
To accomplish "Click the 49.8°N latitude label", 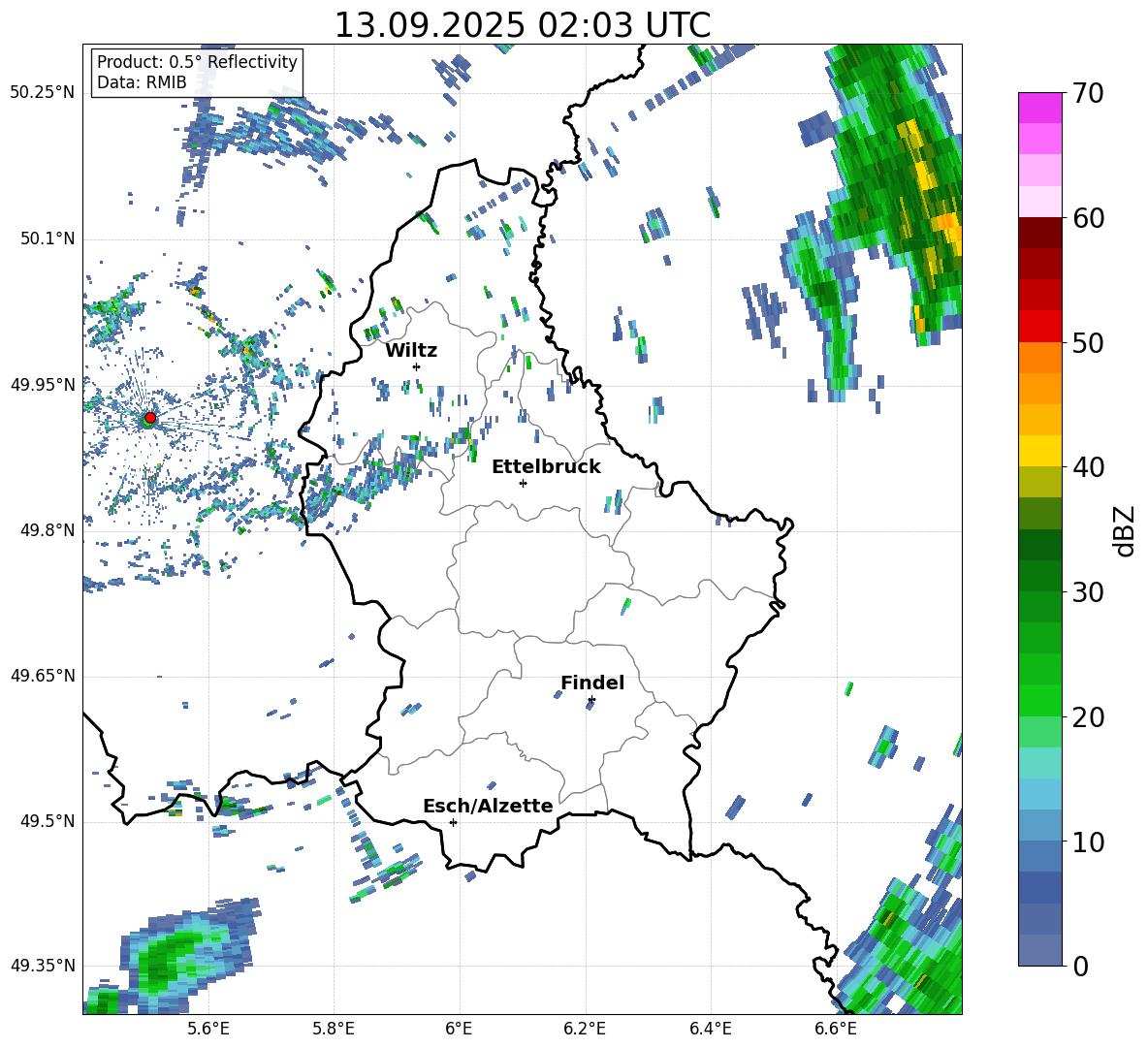I will click(x=48, y=530).
